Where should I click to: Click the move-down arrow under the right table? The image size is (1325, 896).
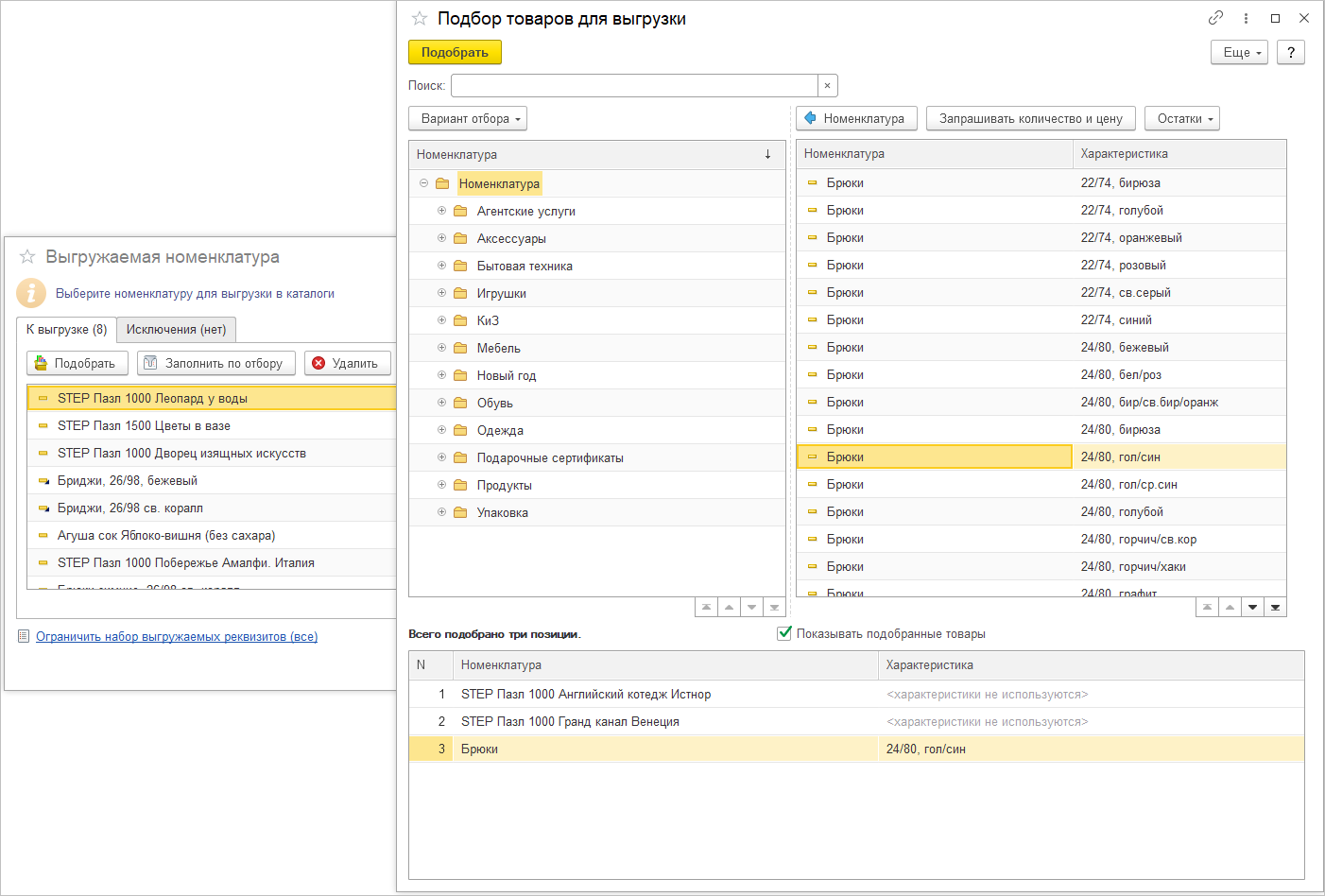[x=1252, y=607]
